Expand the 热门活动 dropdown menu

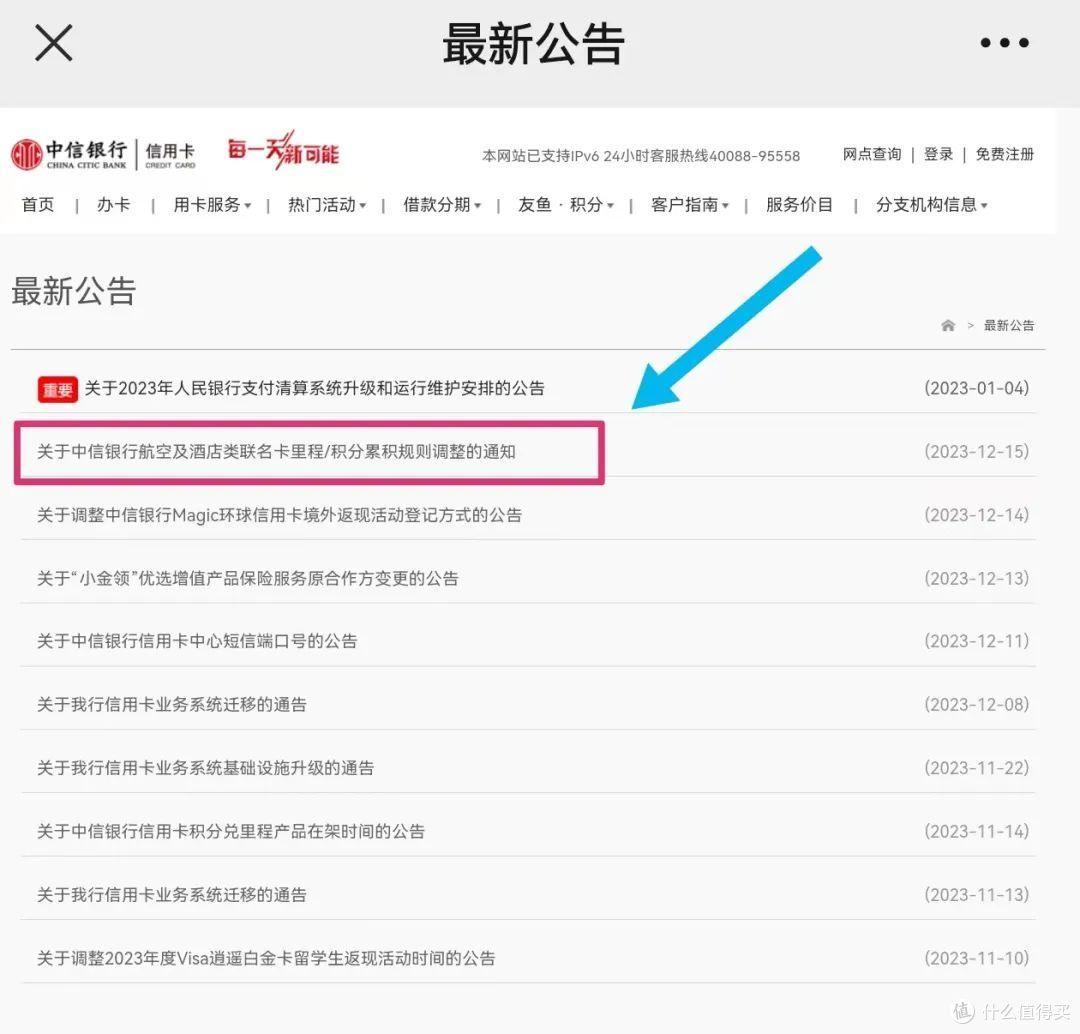(x=327, y=205)
